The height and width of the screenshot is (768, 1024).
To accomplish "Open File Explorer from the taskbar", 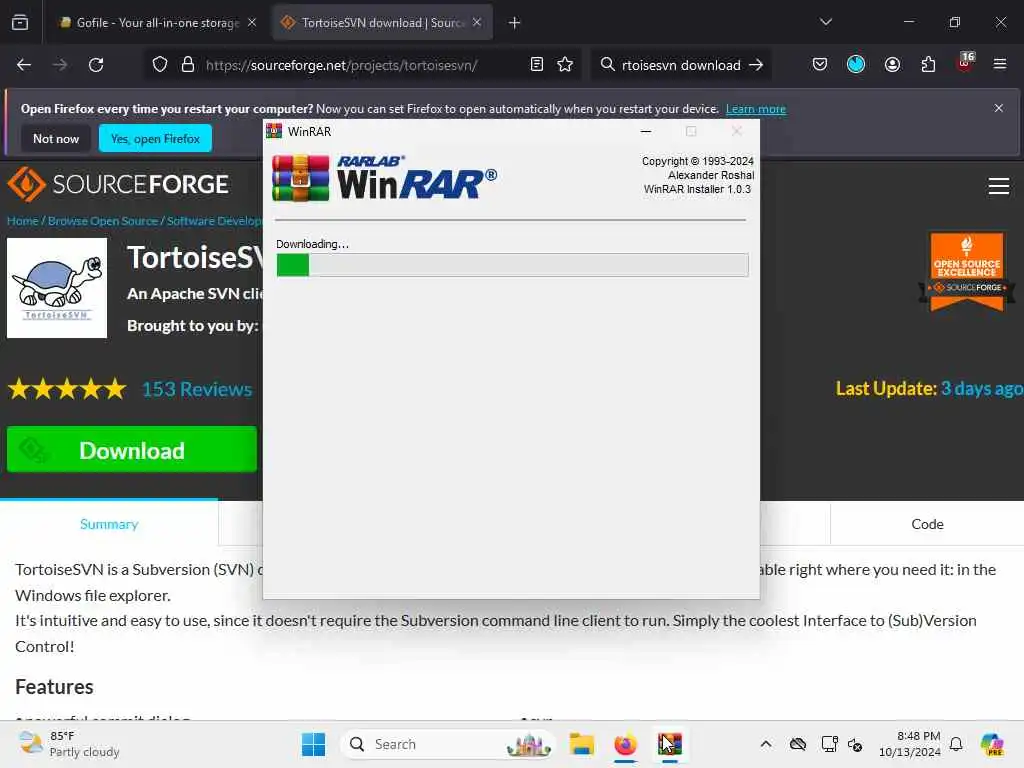I will [x=581, y=744].
